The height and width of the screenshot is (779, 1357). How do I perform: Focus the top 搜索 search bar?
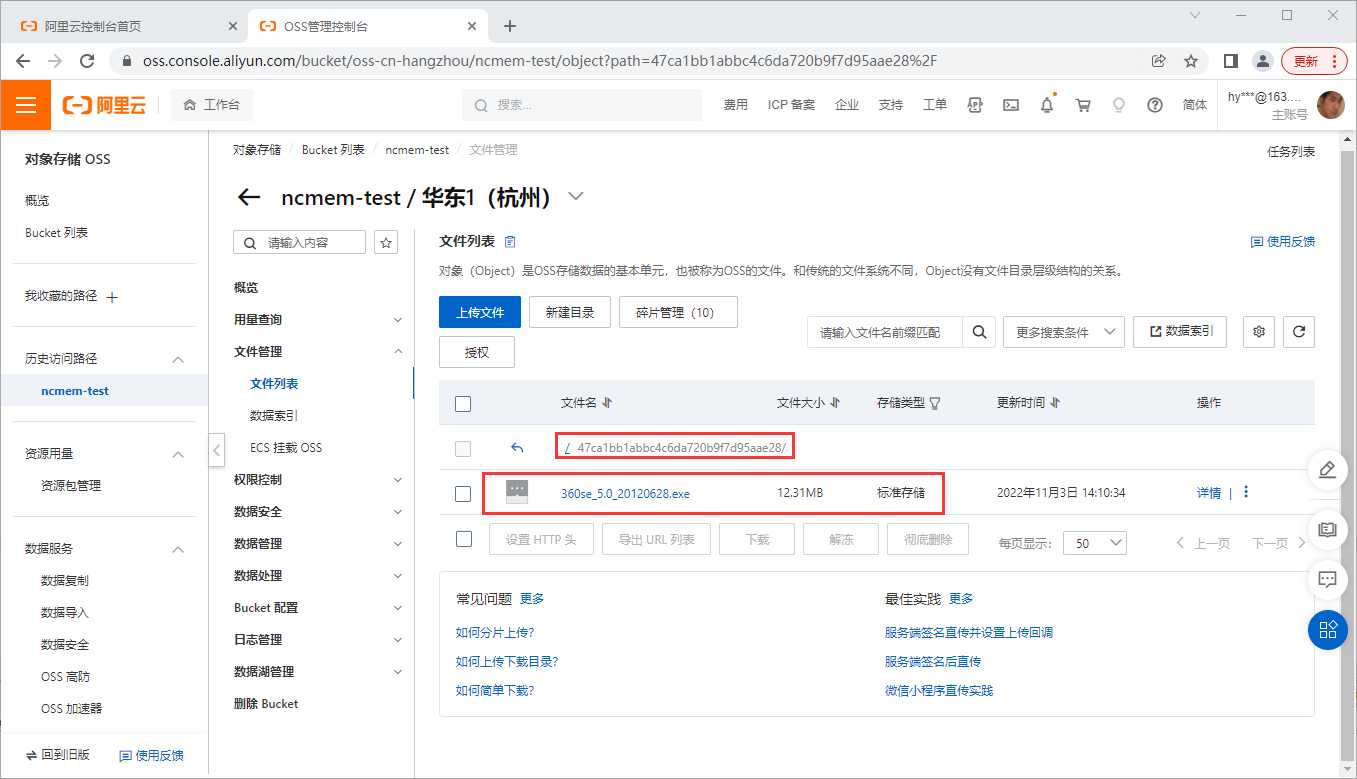click(582, 105)
